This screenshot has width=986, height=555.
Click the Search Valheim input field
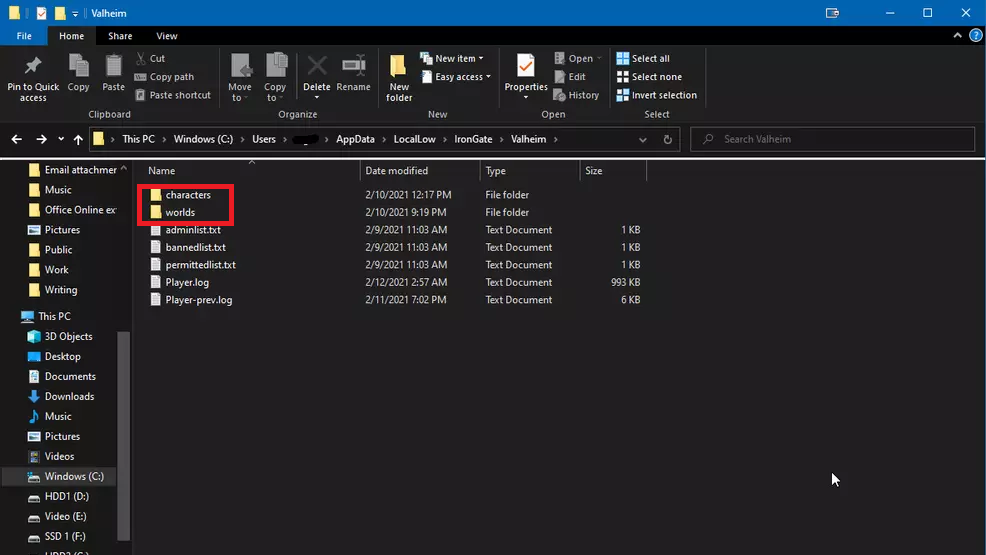click(x=833, y=139)
